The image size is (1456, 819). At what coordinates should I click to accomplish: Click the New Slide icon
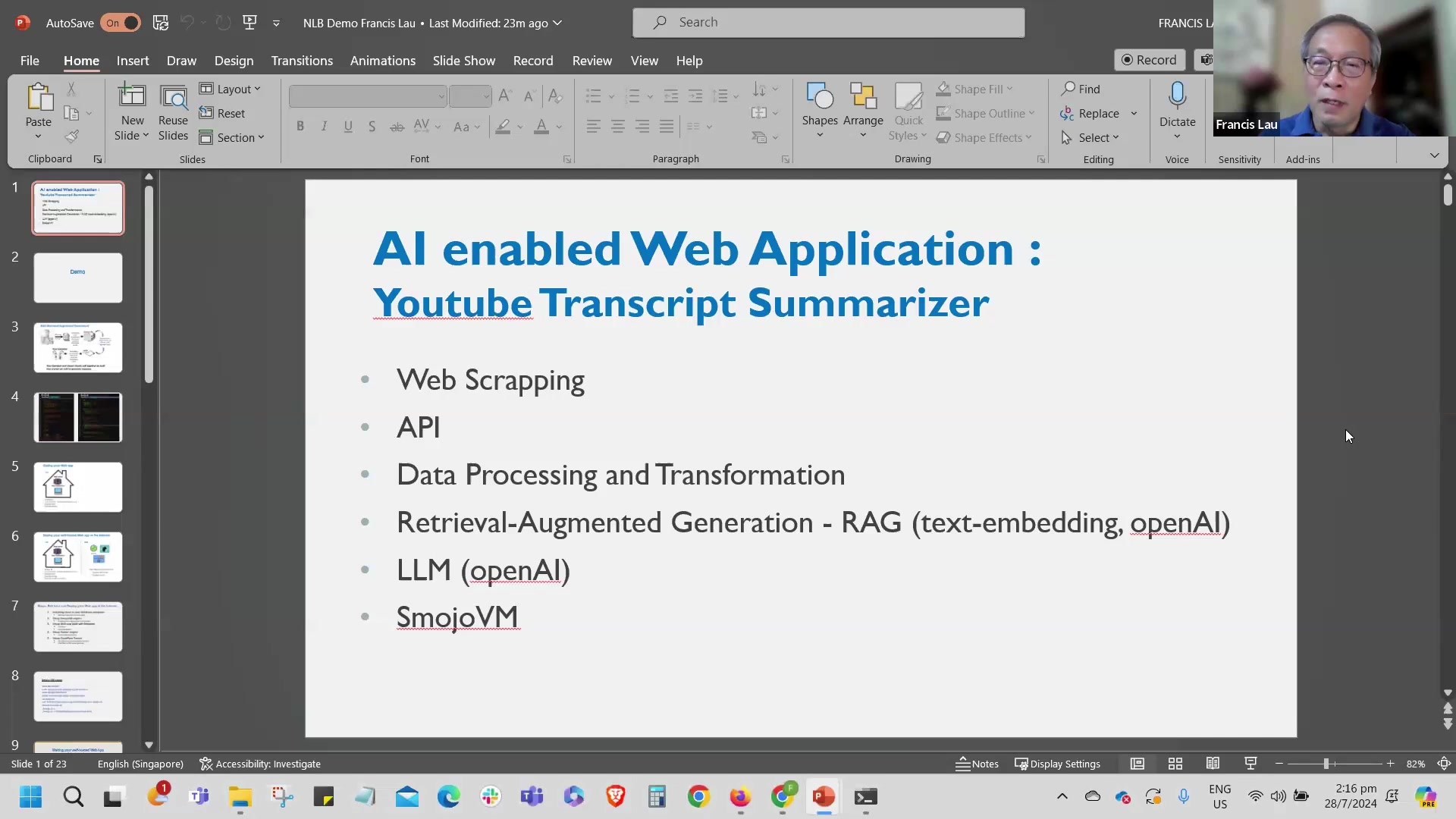(132, 96)
